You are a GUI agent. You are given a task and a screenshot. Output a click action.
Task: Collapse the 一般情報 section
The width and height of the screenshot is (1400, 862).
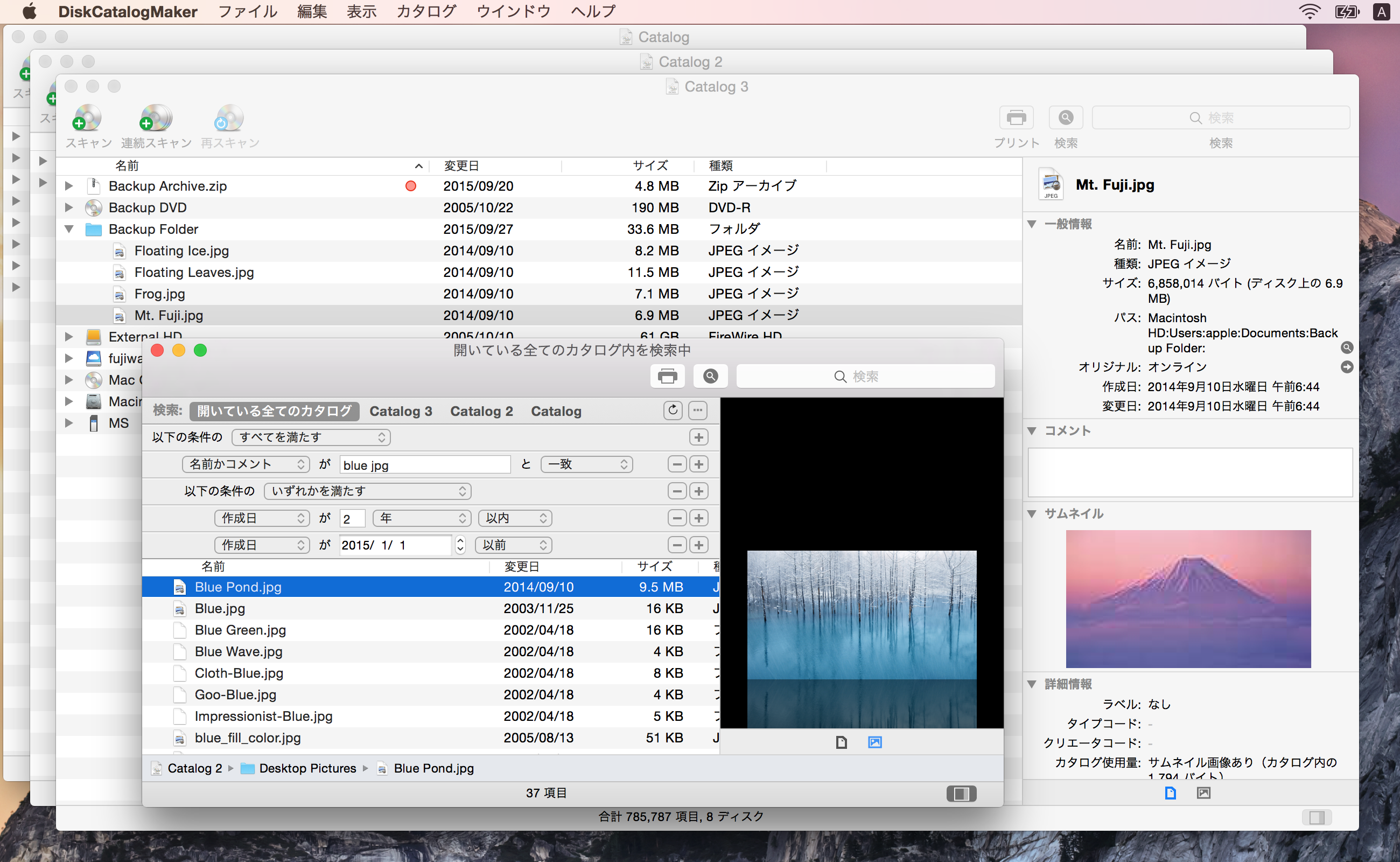point(1032,224)
